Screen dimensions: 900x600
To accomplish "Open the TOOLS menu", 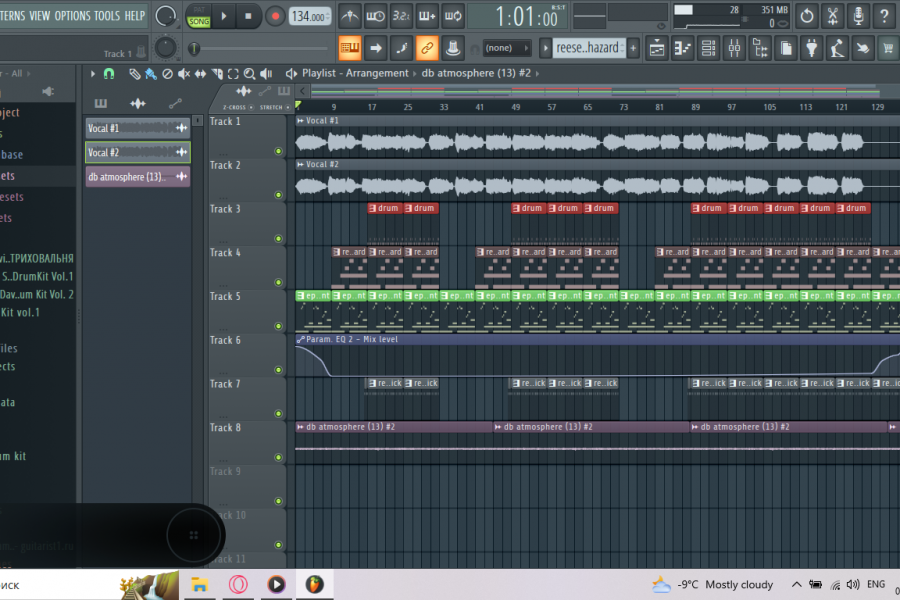I will click(x=107, y=16).
